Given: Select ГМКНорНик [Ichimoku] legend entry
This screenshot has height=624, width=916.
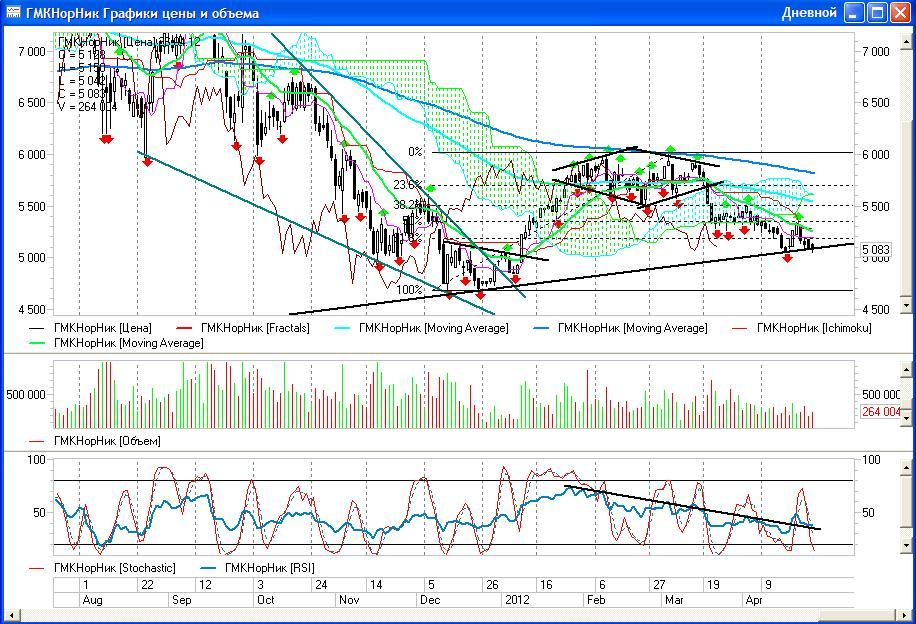Looking at the screenshot, I should point(802,328).
